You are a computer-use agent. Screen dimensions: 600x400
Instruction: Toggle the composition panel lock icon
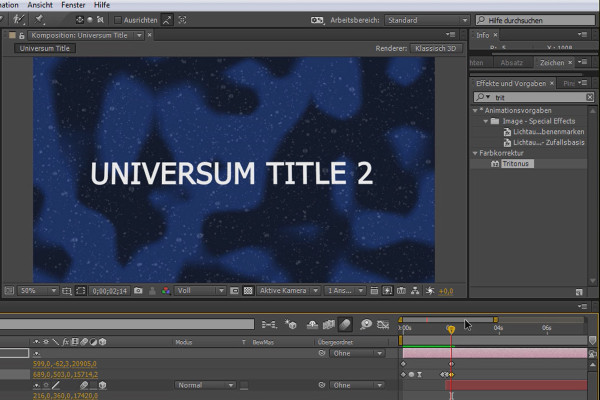click(x=22, y=36)
